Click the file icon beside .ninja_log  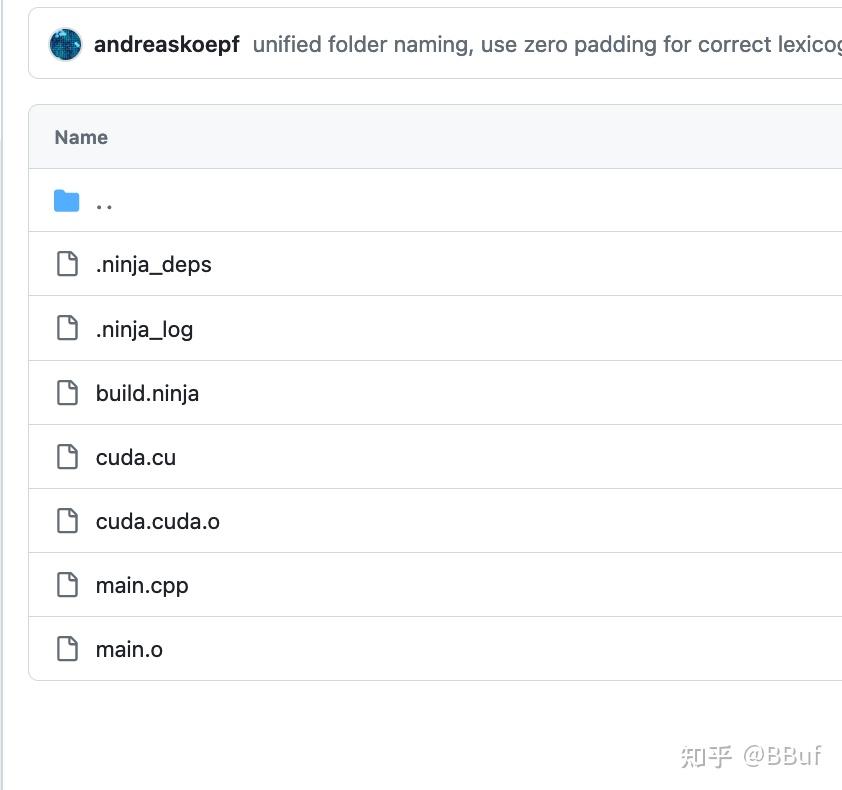click(67, 328)
